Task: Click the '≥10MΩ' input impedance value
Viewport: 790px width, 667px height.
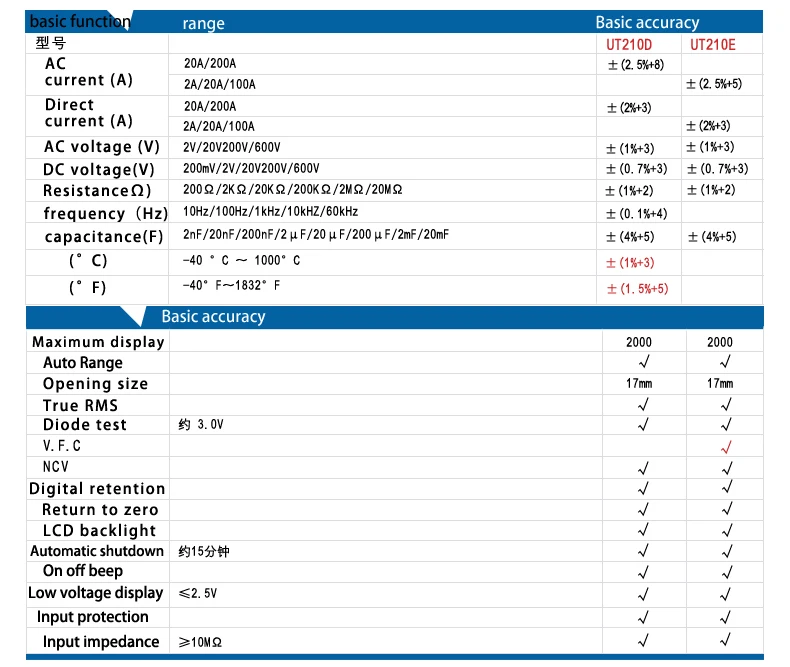Action: 201,642
